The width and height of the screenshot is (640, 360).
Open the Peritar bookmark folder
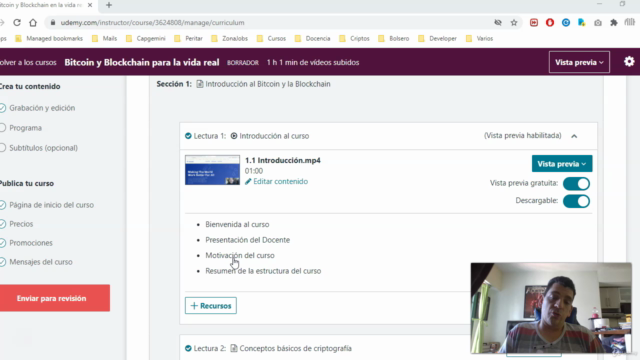pyautogui.click(x=188, y=38)
